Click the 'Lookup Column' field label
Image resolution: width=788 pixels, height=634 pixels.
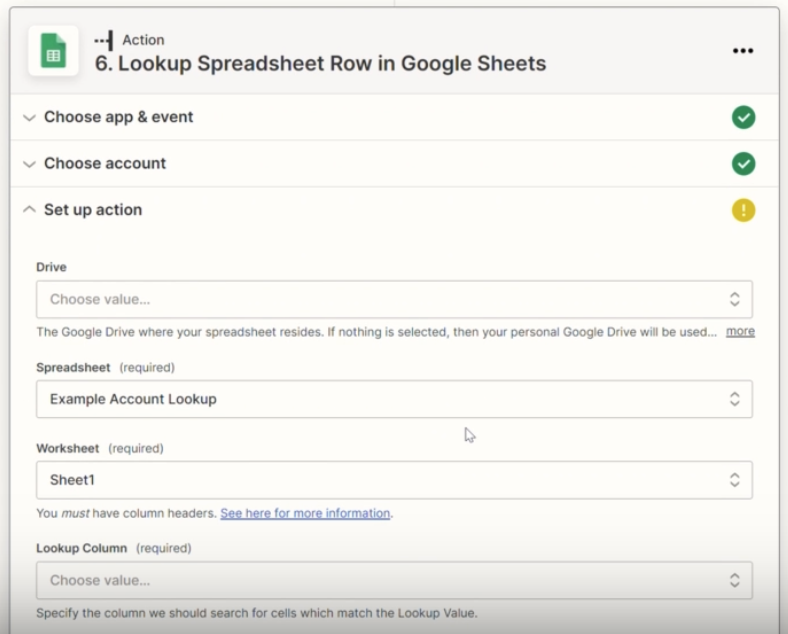click(x=81, y=548)
